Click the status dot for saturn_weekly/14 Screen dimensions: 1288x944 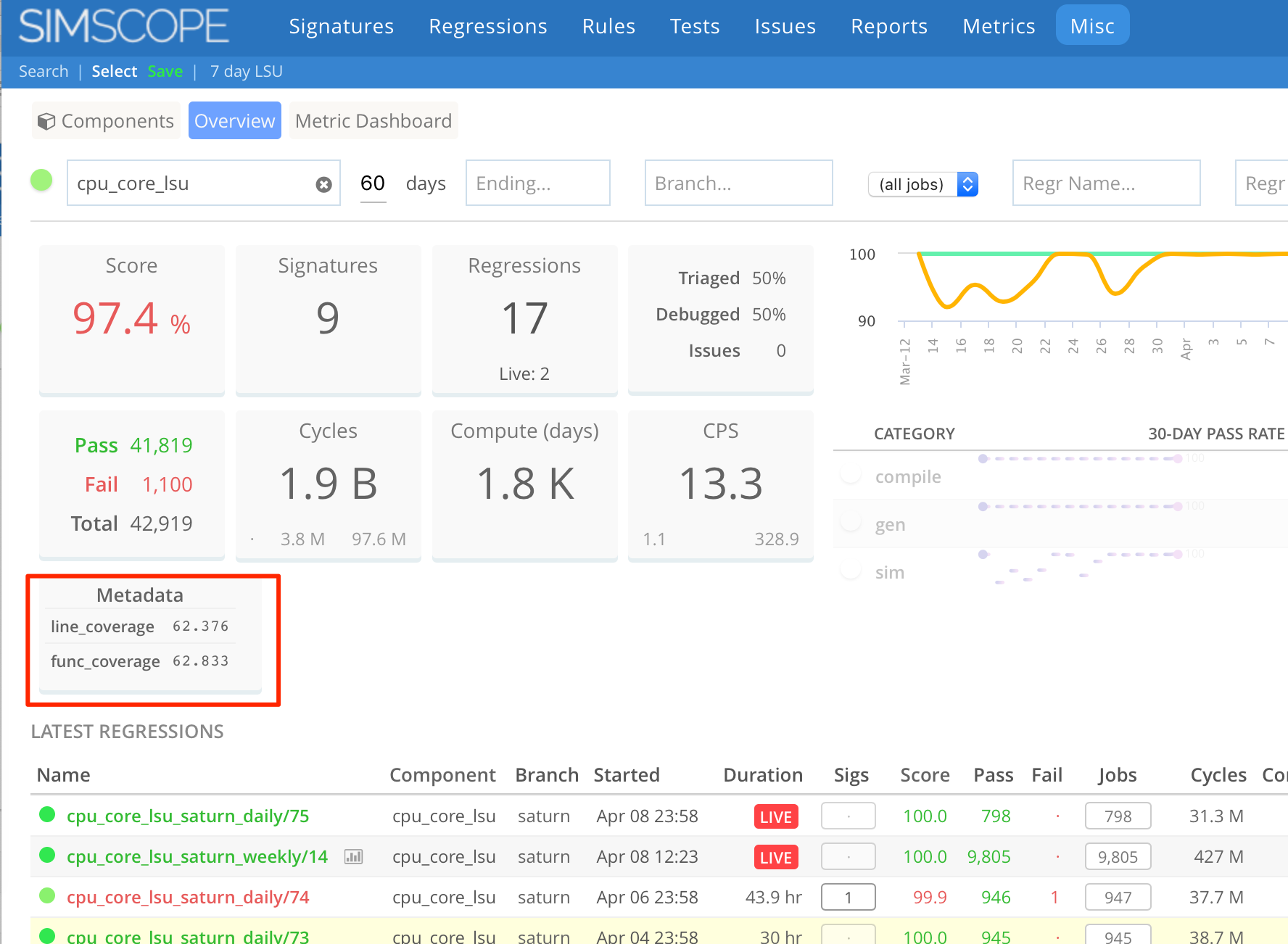click(47, 856)
